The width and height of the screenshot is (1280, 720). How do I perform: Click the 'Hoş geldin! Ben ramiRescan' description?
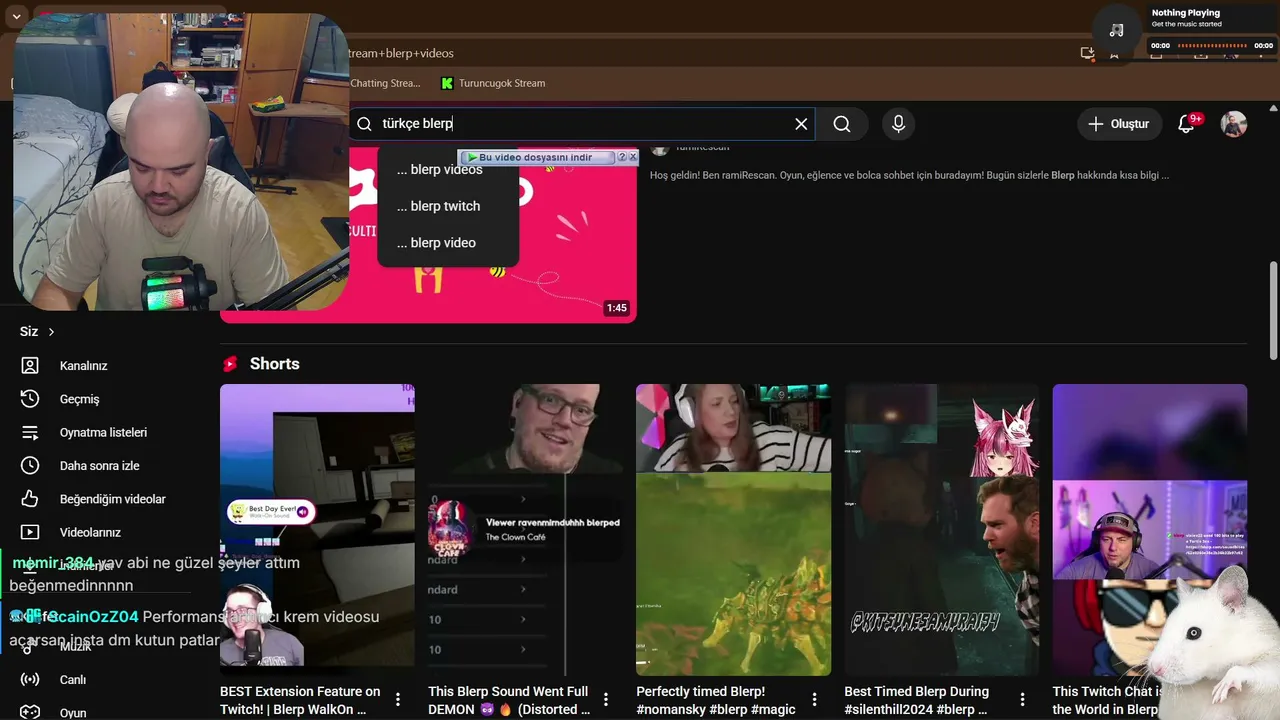909,175
